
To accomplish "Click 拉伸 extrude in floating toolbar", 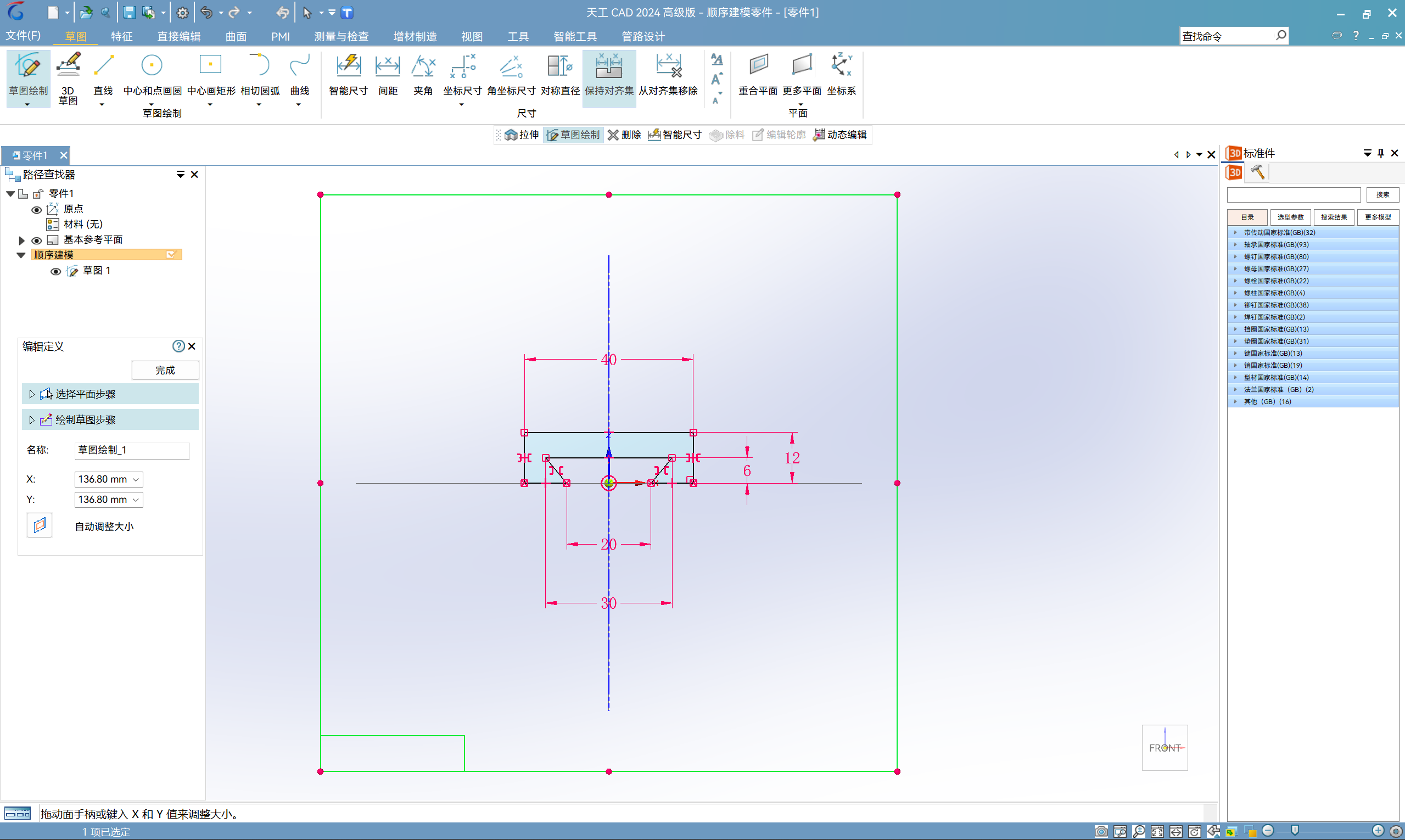I will click(522, 135).
